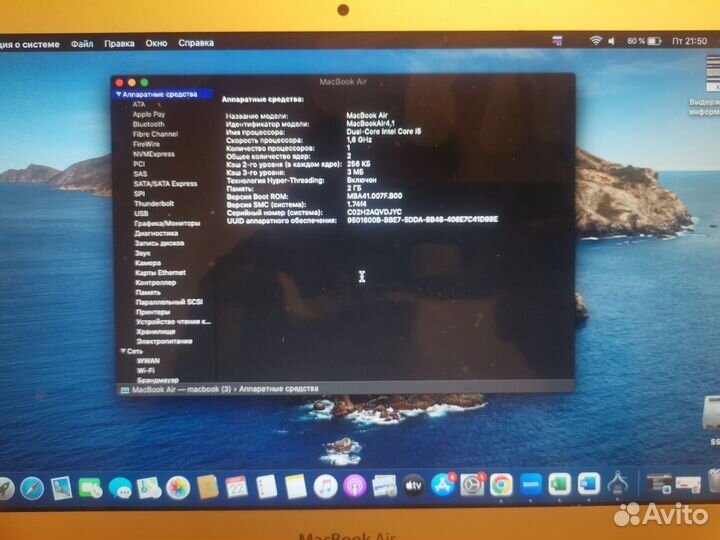Select Память in the sidebar list
Image resolution: width=720 pixels, height=540 pixels.
148,292
